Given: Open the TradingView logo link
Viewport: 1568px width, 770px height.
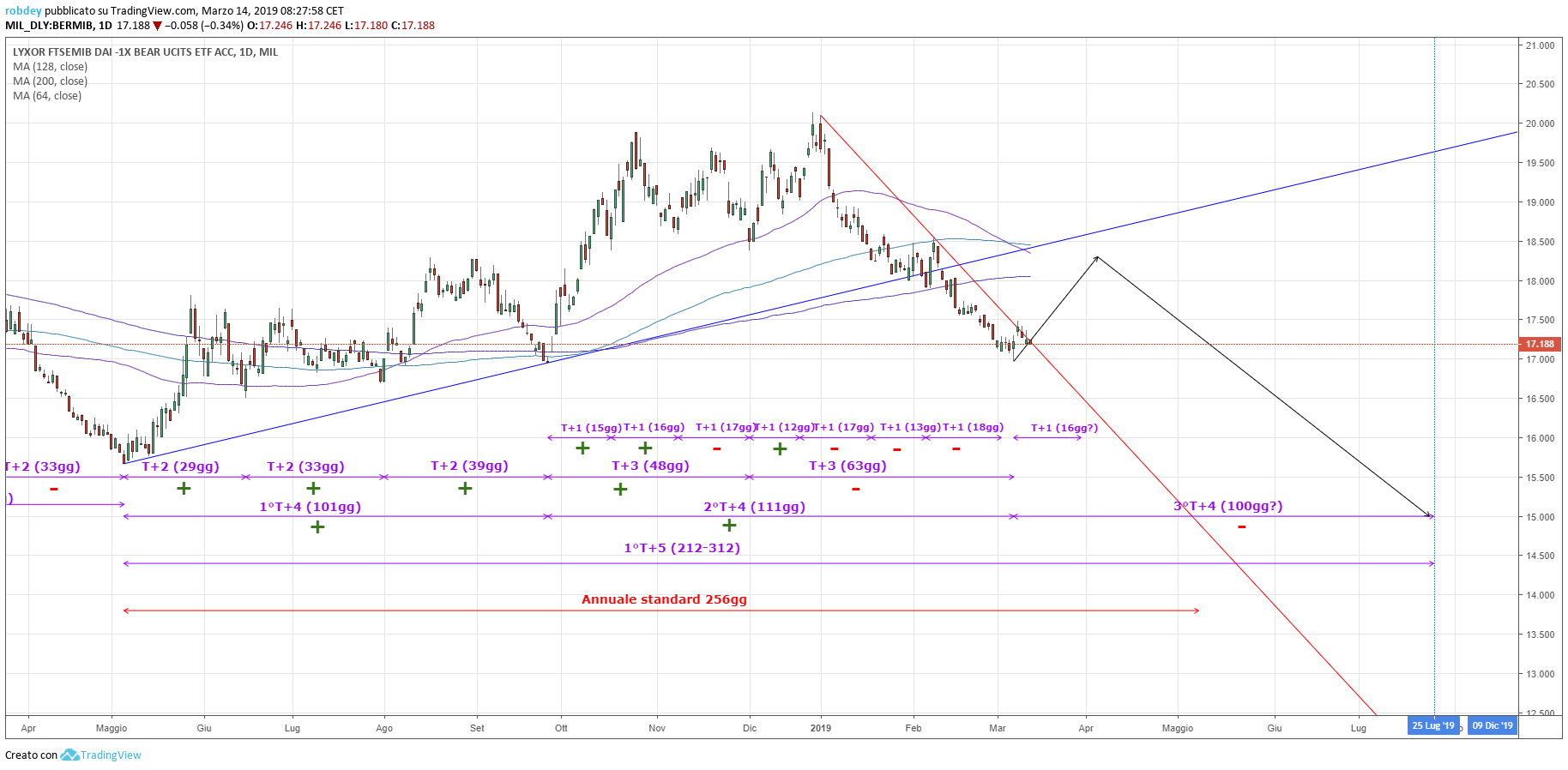Looking at the screenshot, I should (101, 755).
